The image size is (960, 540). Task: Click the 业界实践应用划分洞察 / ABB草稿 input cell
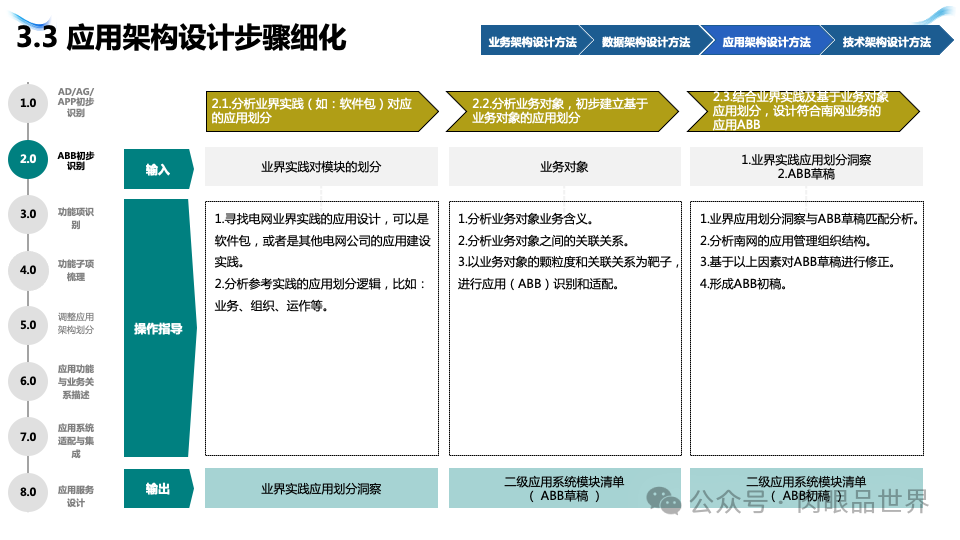coord(806,167)
